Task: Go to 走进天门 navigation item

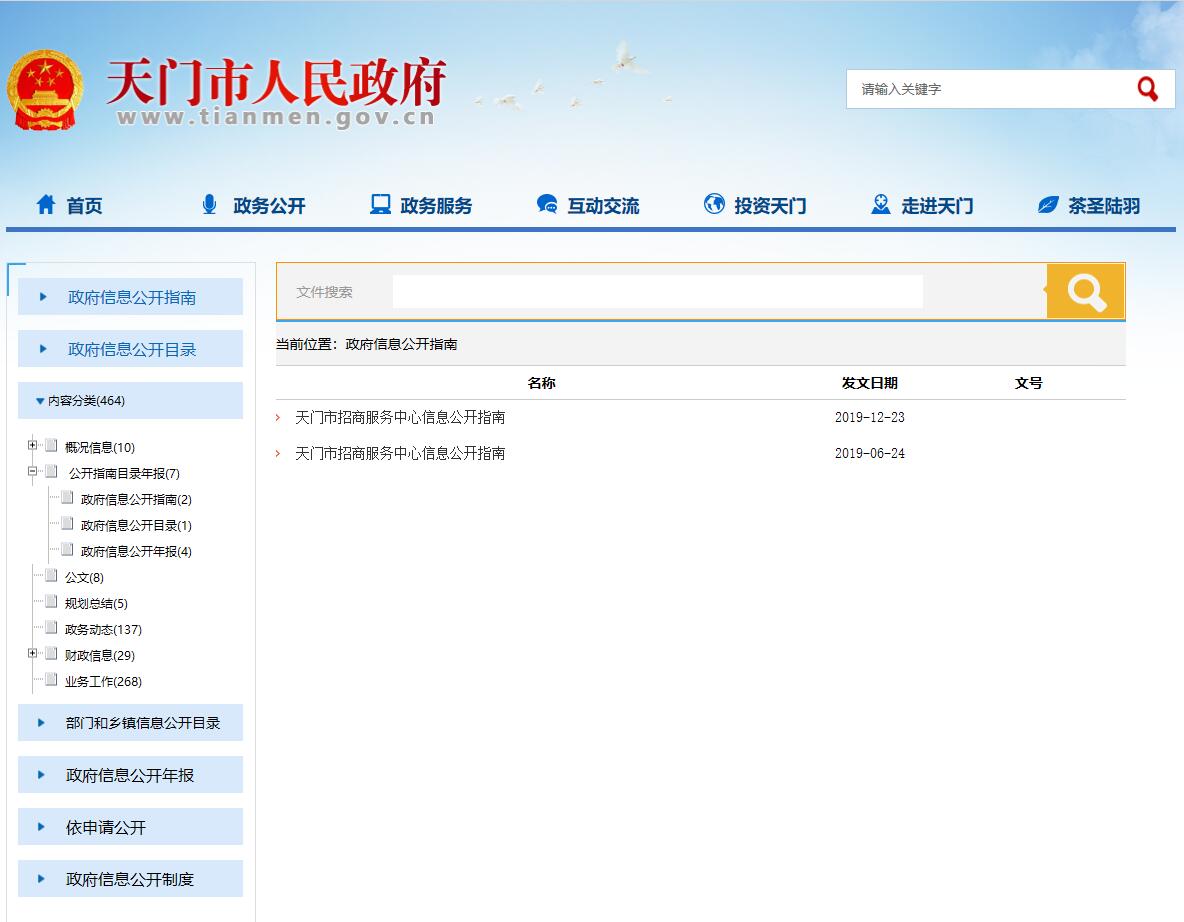Action: 922,206
